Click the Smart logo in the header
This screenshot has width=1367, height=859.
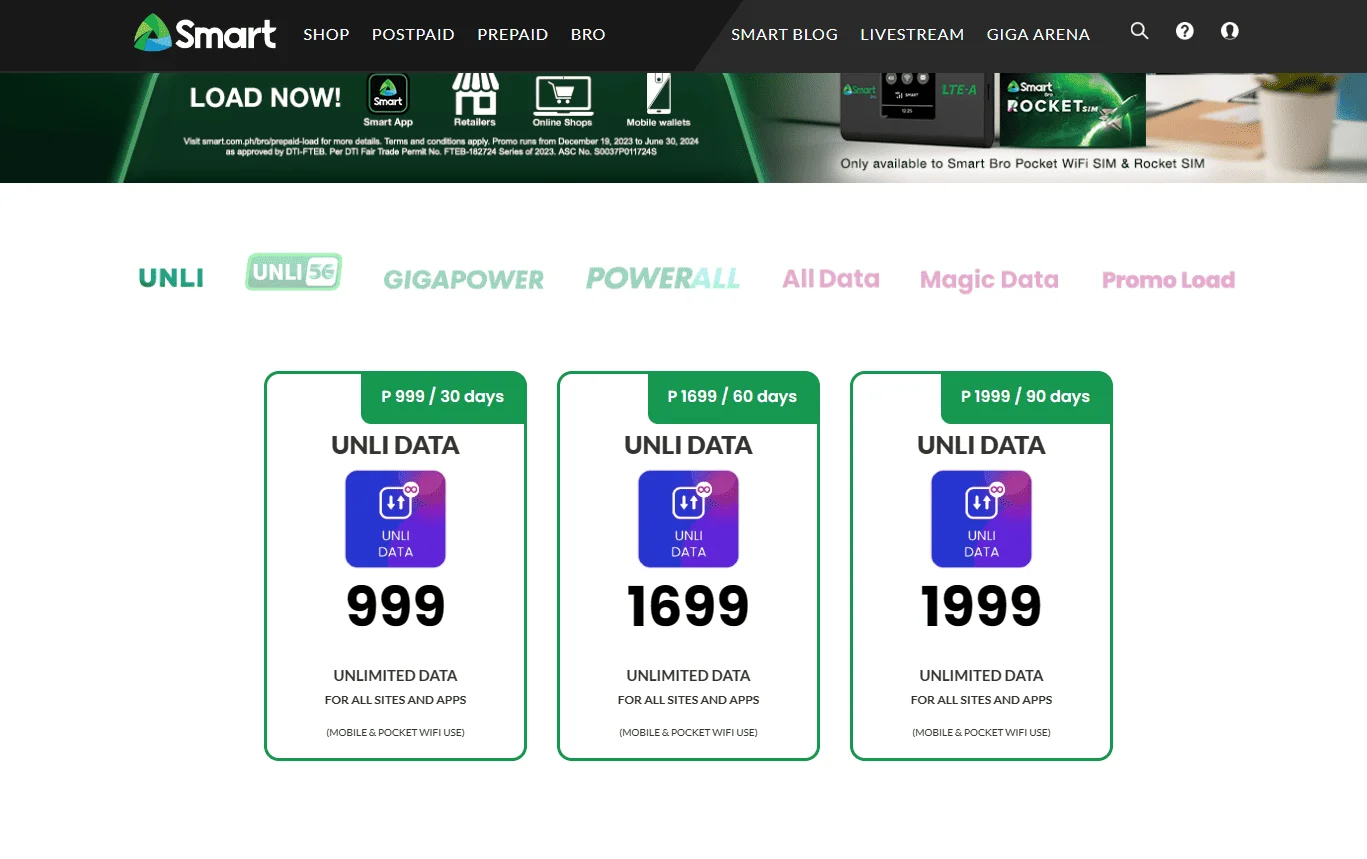205,33
